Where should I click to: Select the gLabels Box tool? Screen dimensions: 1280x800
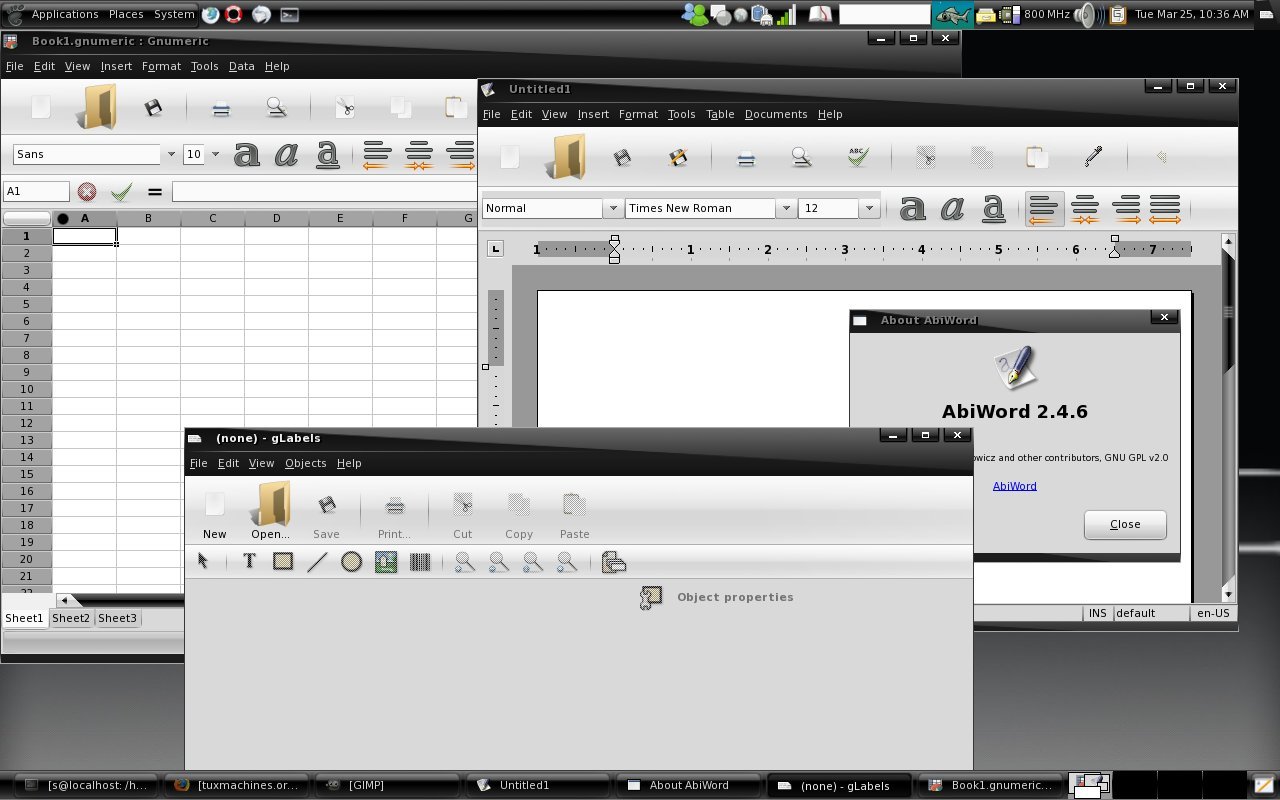coord(283,562)
